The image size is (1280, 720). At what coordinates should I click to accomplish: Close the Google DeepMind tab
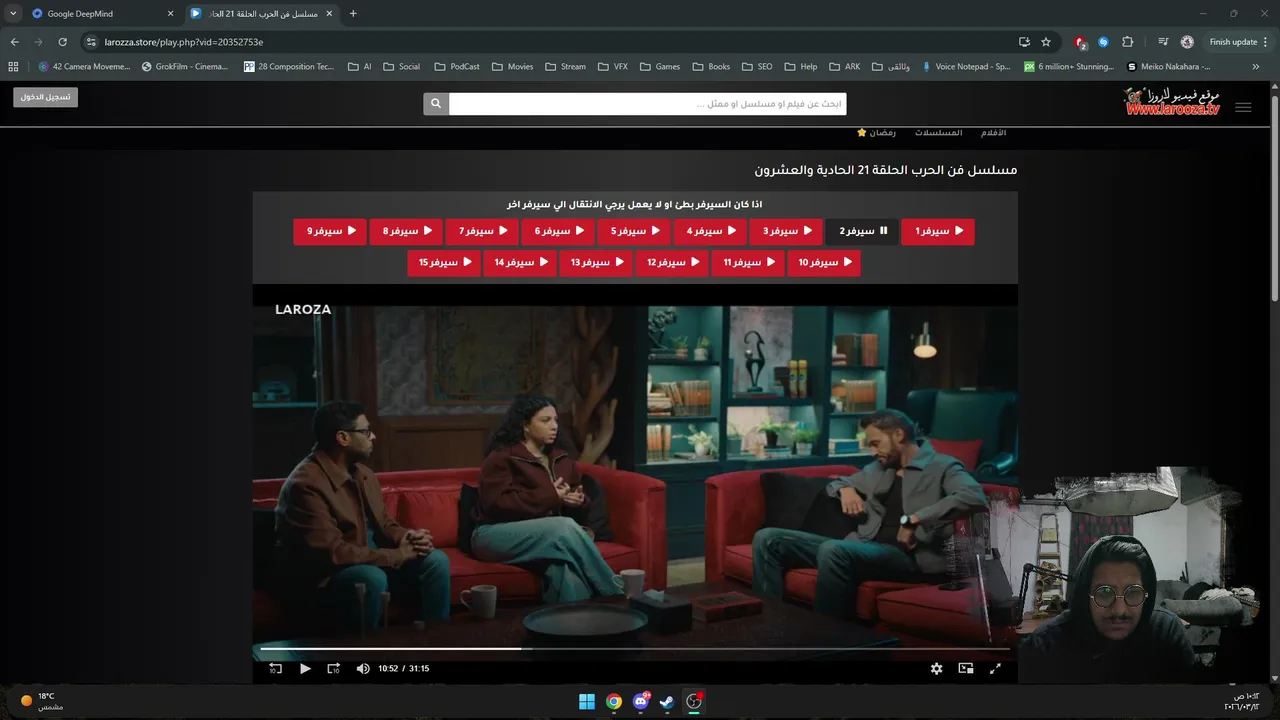click(170, 14)
